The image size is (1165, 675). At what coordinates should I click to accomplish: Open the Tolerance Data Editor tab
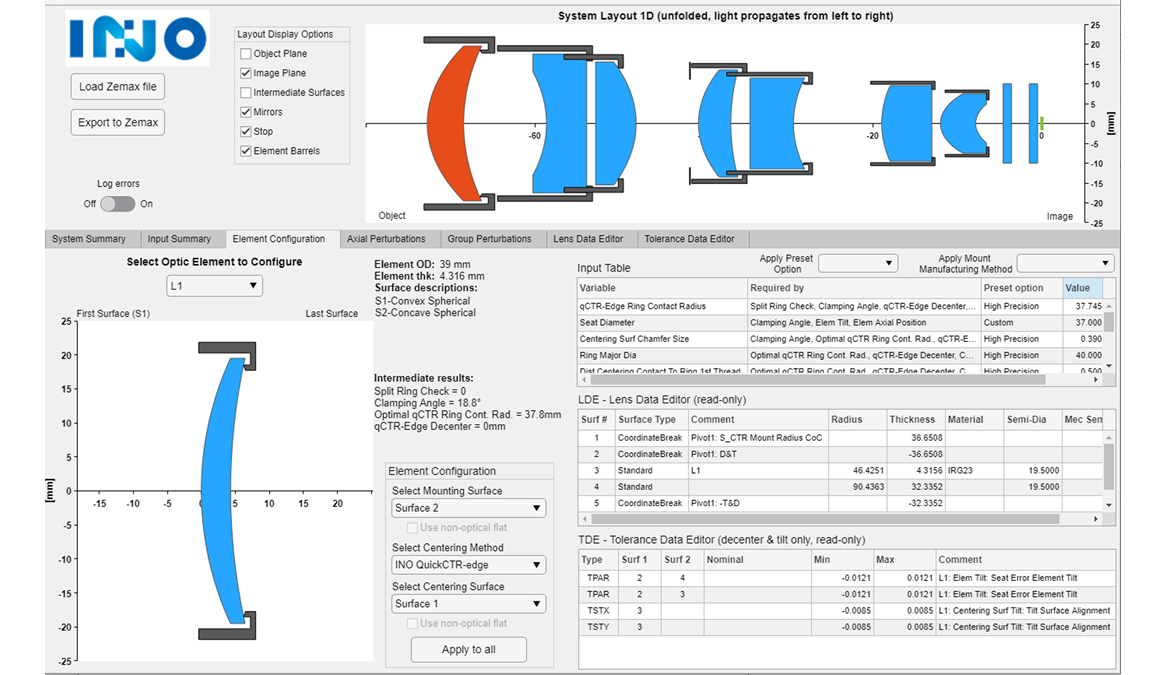pyautogui.click(x=689, y=239)
